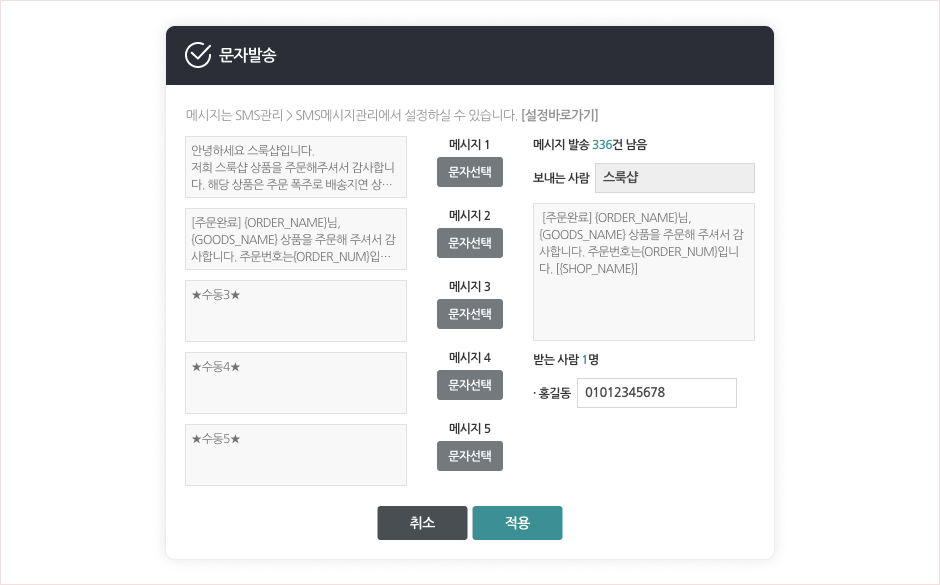Open the 설정바로가기 link
940x585 pixels.
(559, 115)
